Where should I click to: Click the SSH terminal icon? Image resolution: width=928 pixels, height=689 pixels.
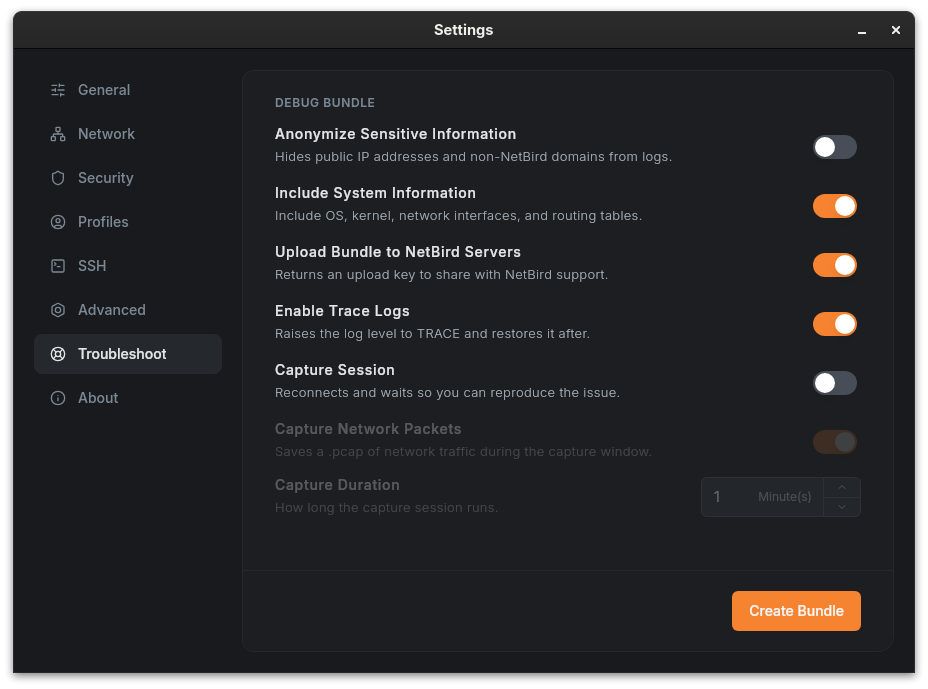(58, 266)
